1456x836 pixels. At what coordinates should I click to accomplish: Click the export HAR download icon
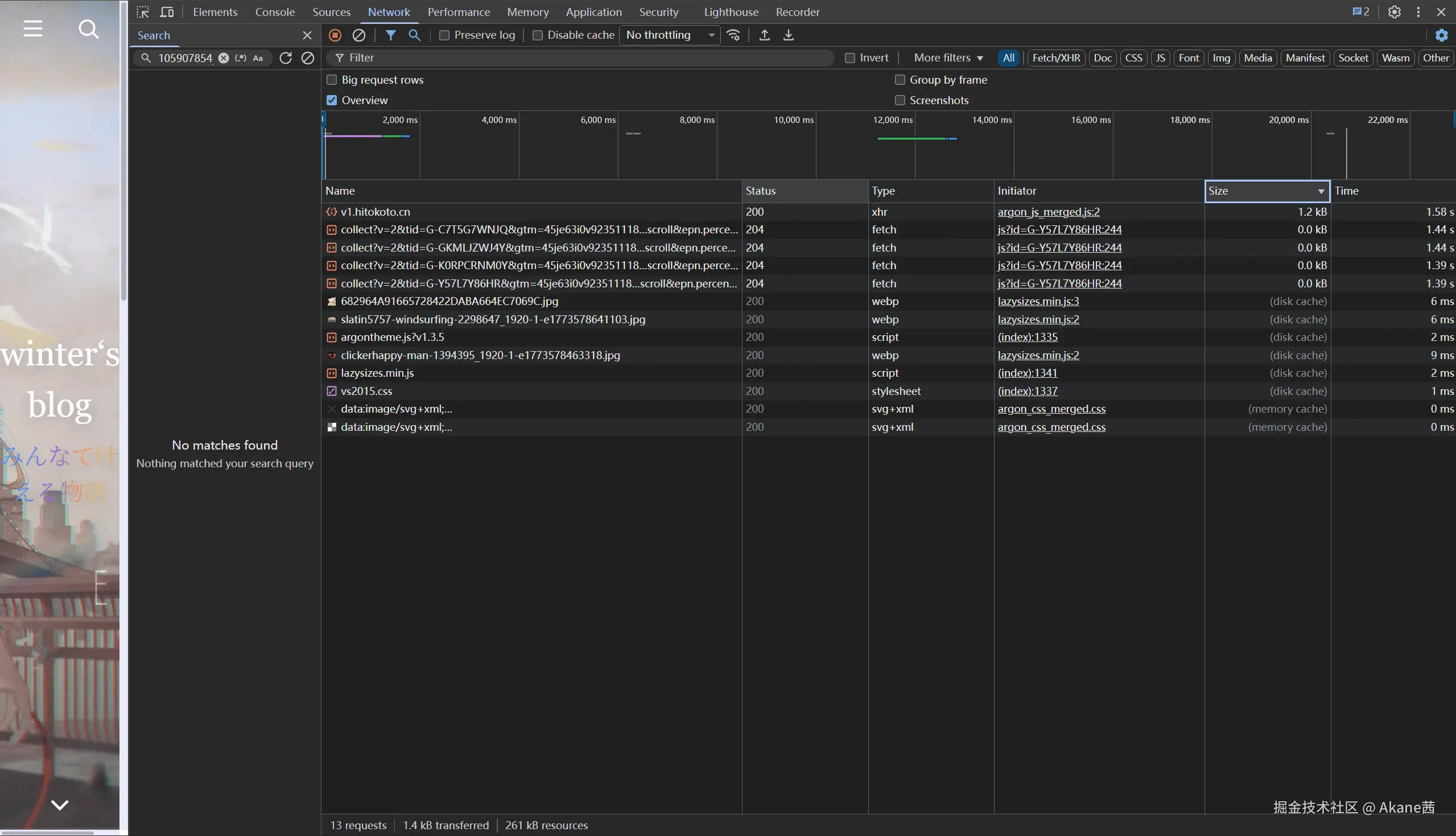789,35
